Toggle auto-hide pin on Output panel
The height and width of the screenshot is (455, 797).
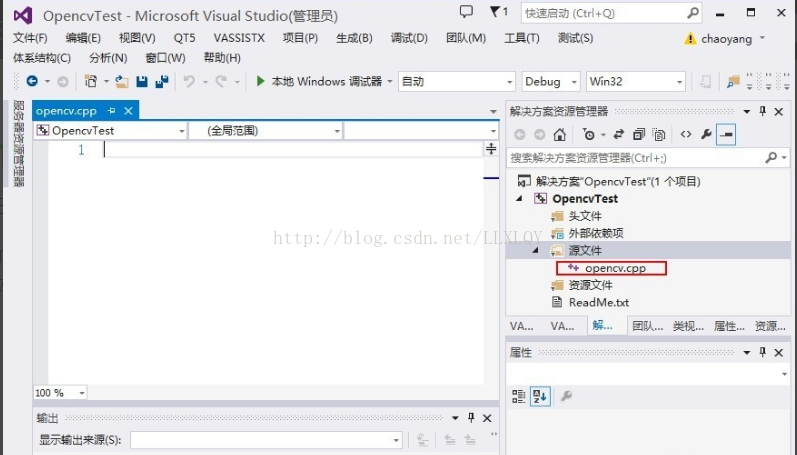[471, 418]
